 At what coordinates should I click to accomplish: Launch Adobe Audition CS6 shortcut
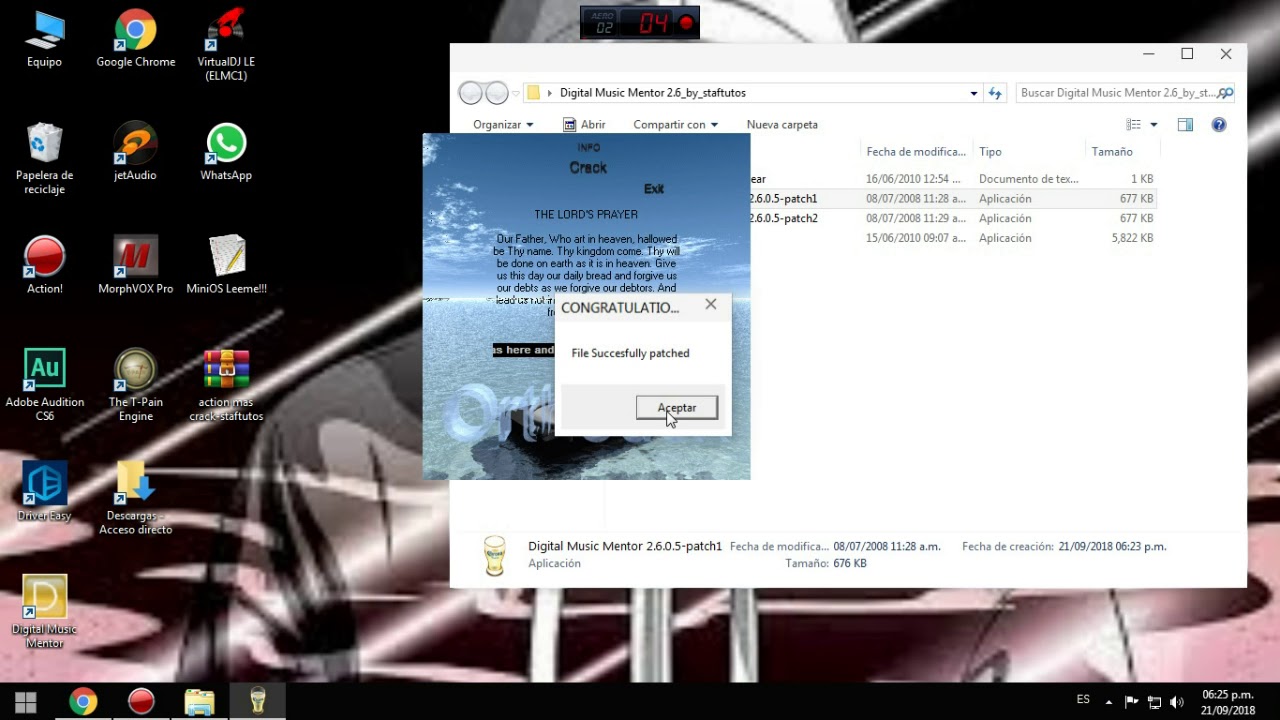tap(44, 386)
